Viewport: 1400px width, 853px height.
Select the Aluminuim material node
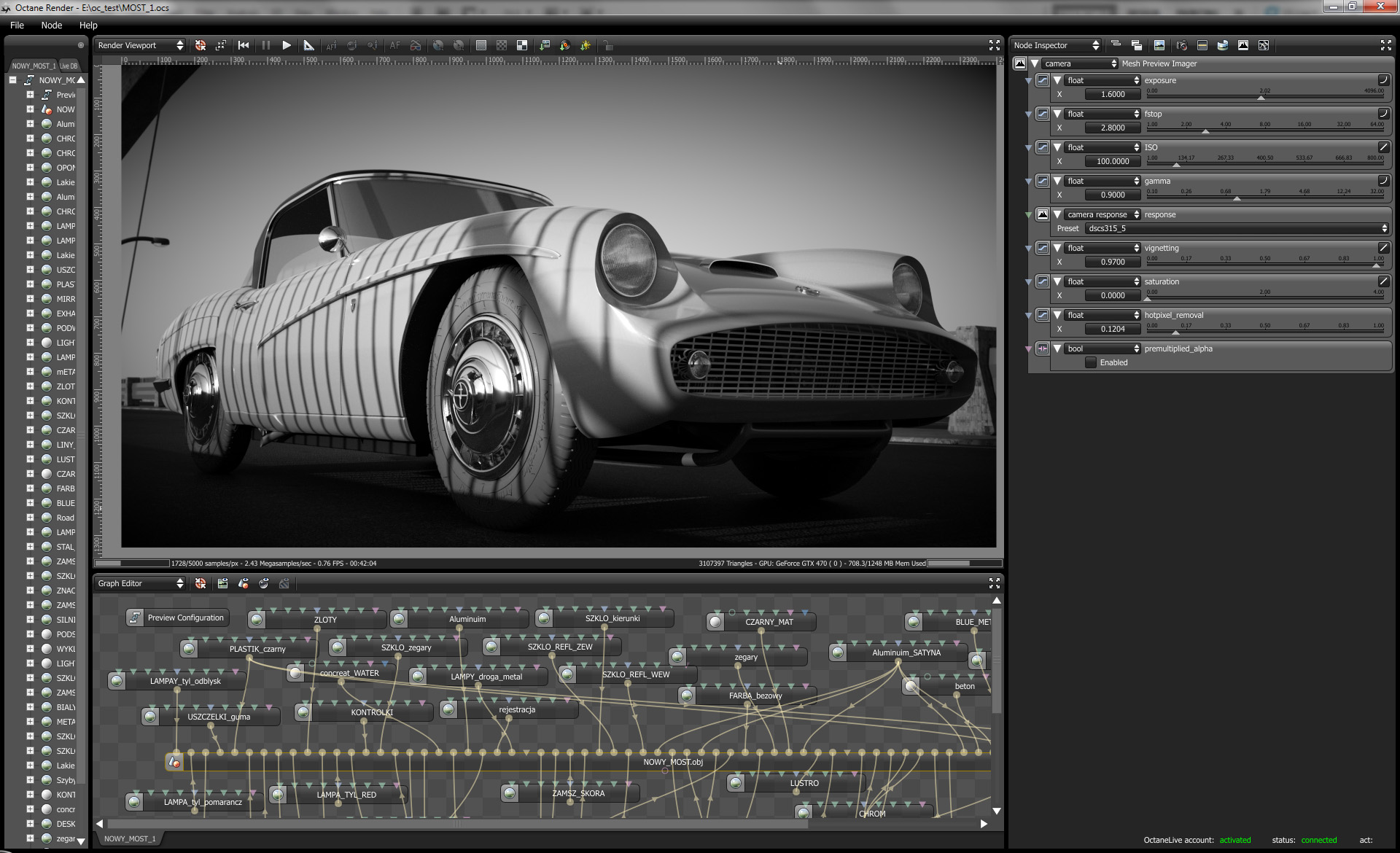tap(467, 619)
